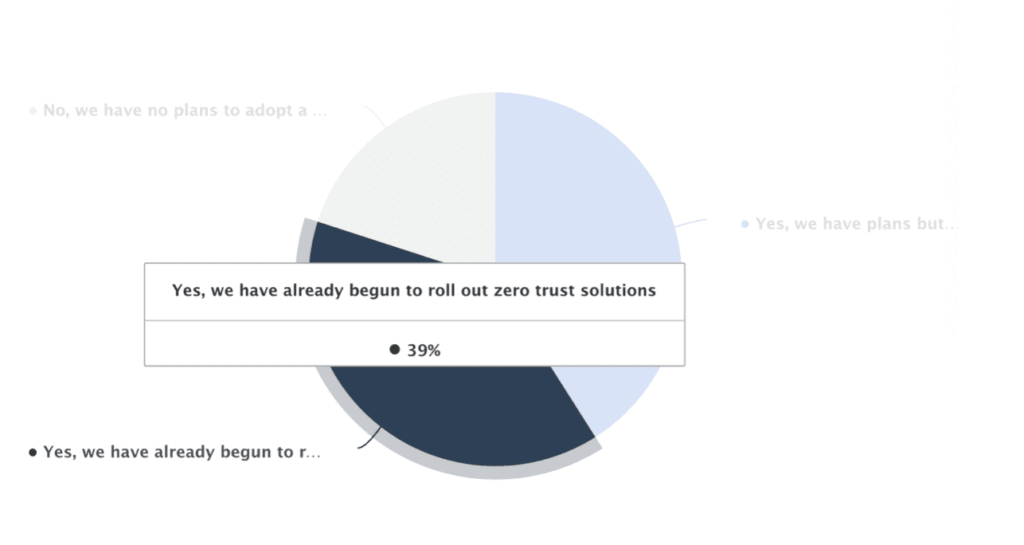Click the tooltip heading about zero trust solutions
1024x545 pixels.
(414, 291)
